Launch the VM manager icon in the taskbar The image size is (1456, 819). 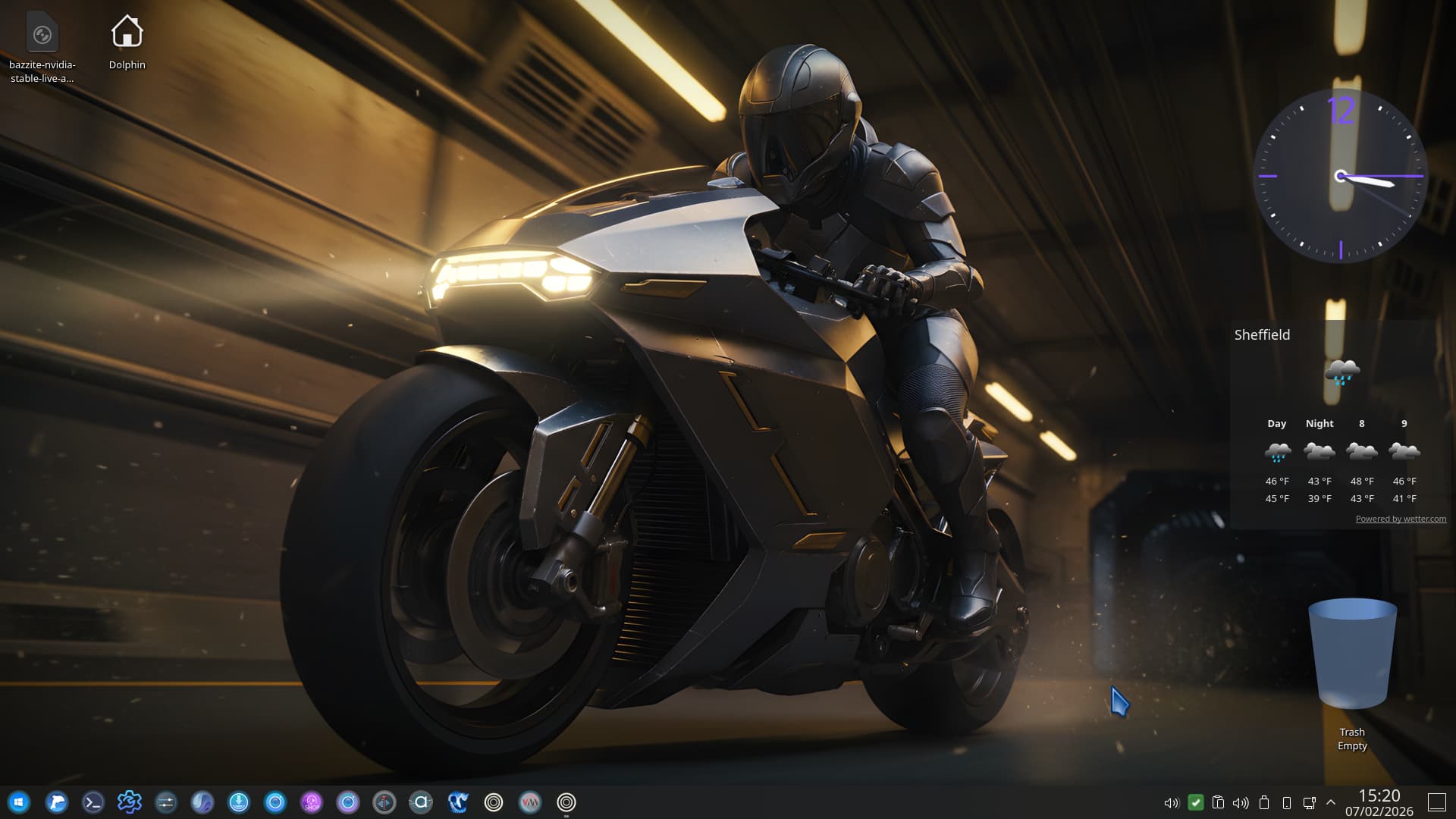(x=530, y=802)
